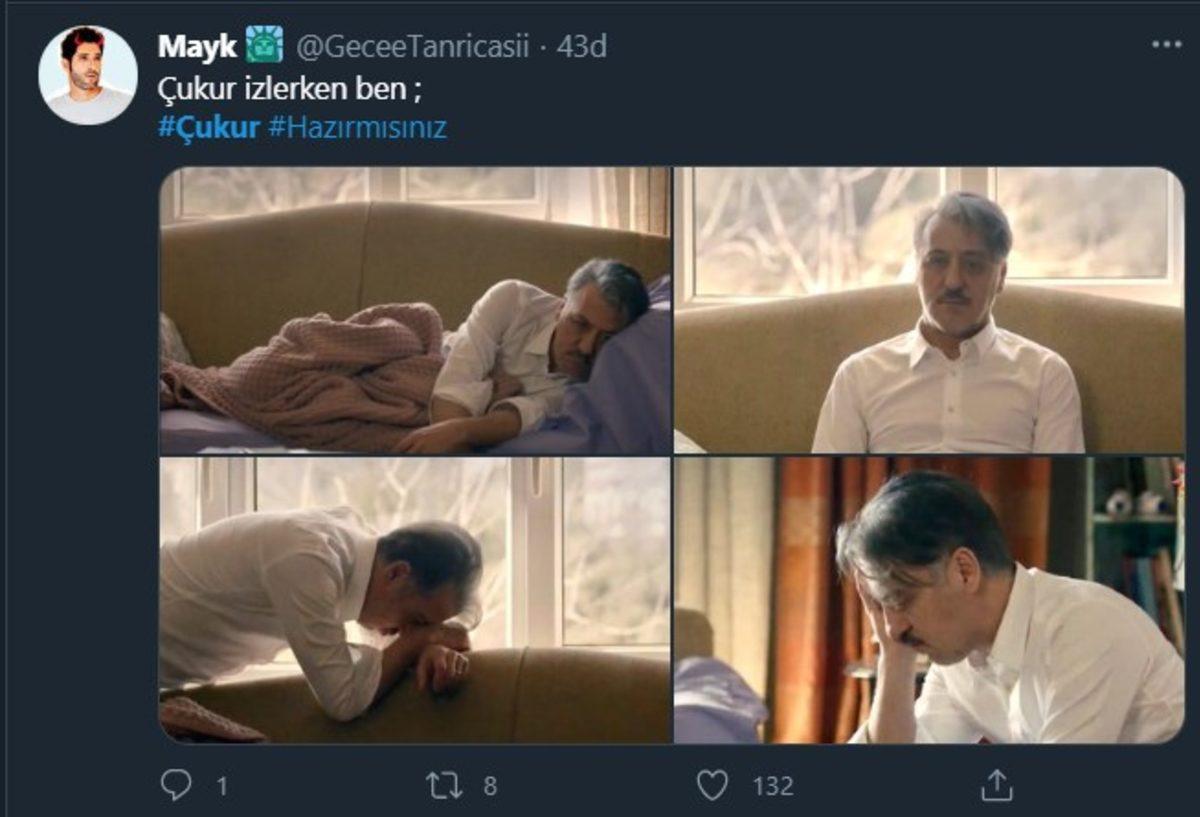
Task: Open photo of man sitting upright
Action: [x=928, y=311]
